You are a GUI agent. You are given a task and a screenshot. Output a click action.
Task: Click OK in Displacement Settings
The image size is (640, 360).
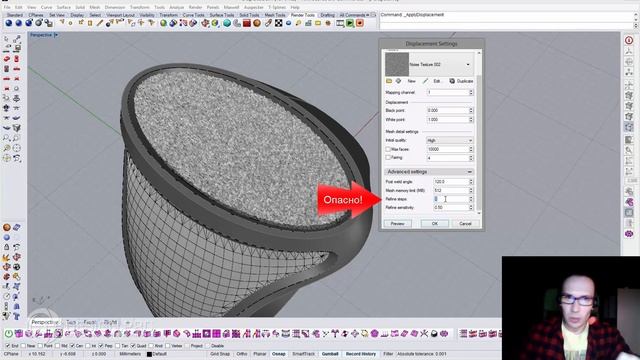pyautogui.click(x=435, y=224)
